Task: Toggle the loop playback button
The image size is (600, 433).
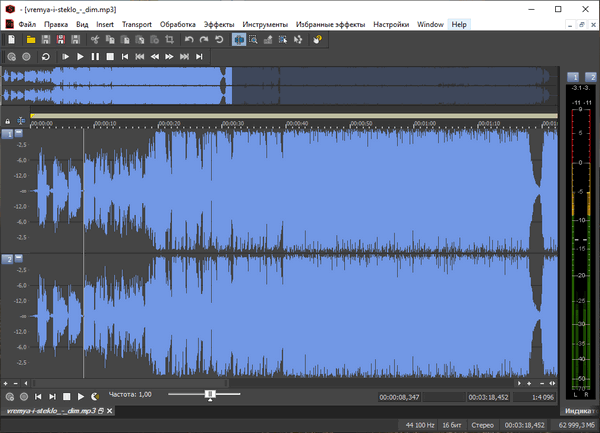Action: (45, 57)
